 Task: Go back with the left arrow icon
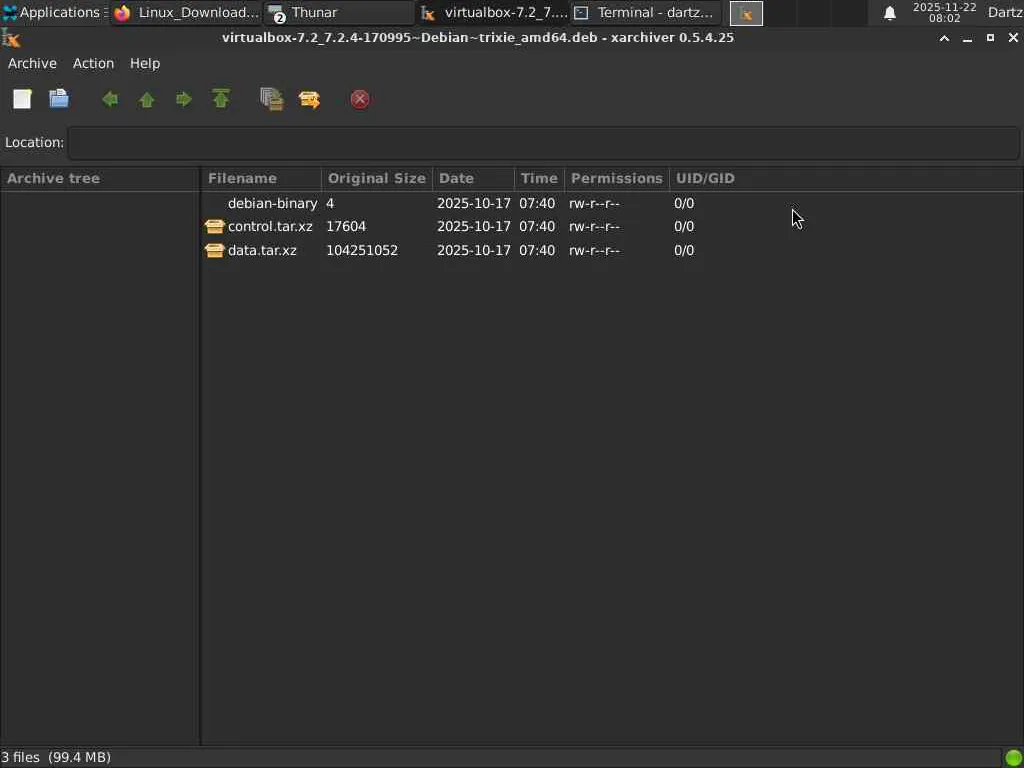click(x=110, y=99)
